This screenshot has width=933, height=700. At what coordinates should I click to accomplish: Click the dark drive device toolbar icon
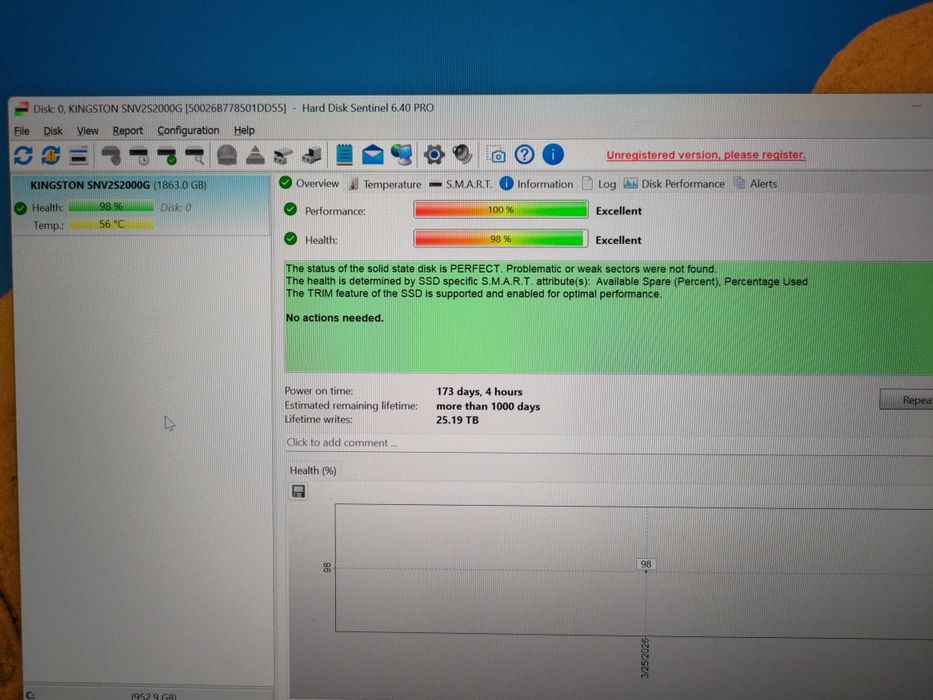[311, 155]
